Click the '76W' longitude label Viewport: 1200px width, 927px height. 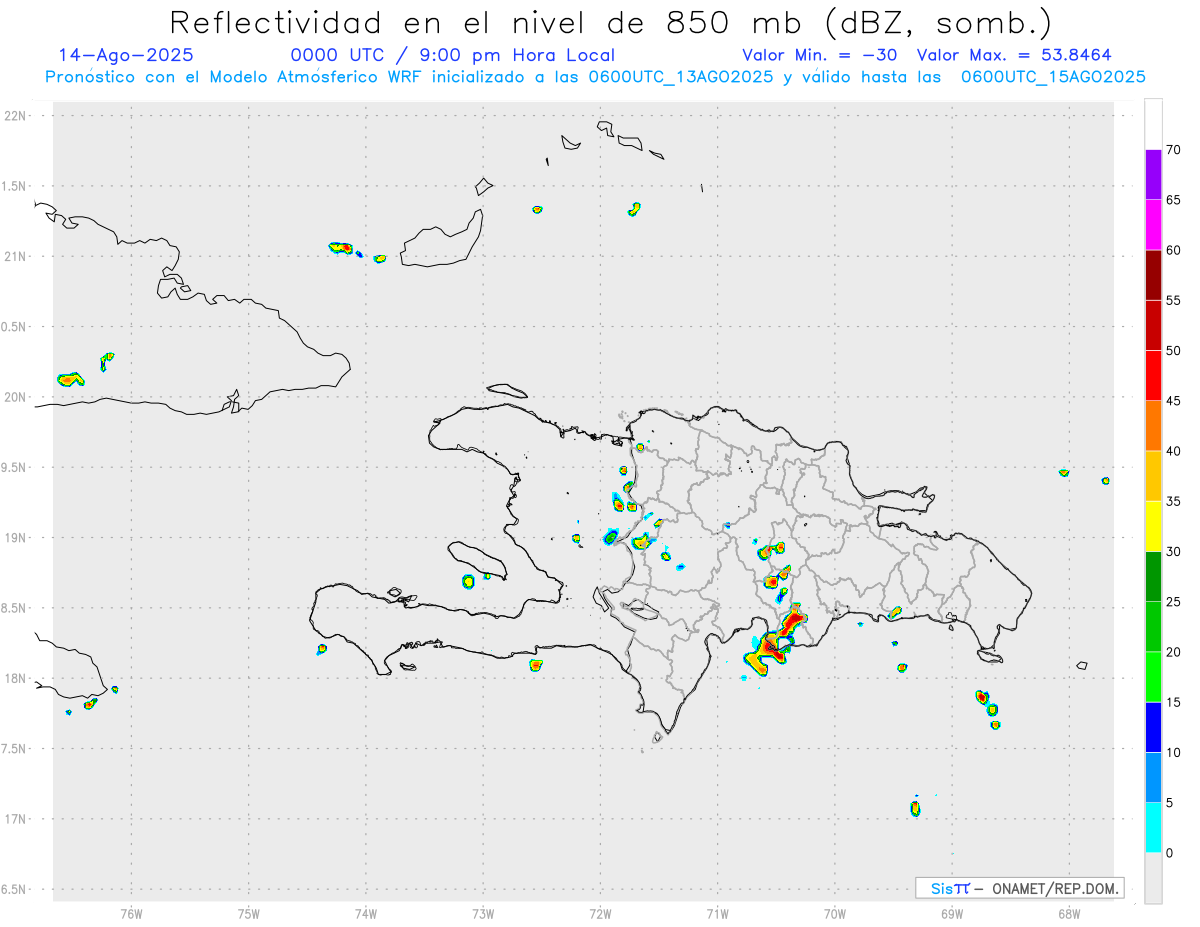point(131,913)
